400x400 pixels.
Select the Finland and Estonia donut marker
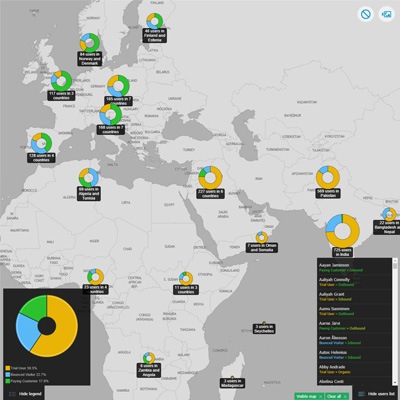[155, 21]
